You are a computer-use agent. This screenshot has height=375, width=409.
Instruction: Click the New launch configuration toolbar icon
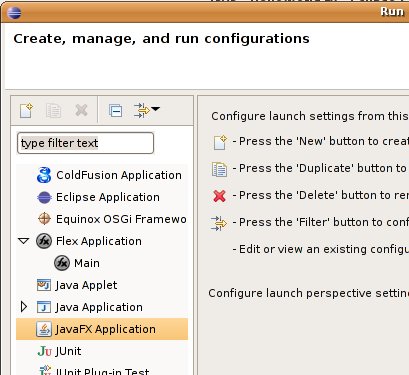point(26,110)
